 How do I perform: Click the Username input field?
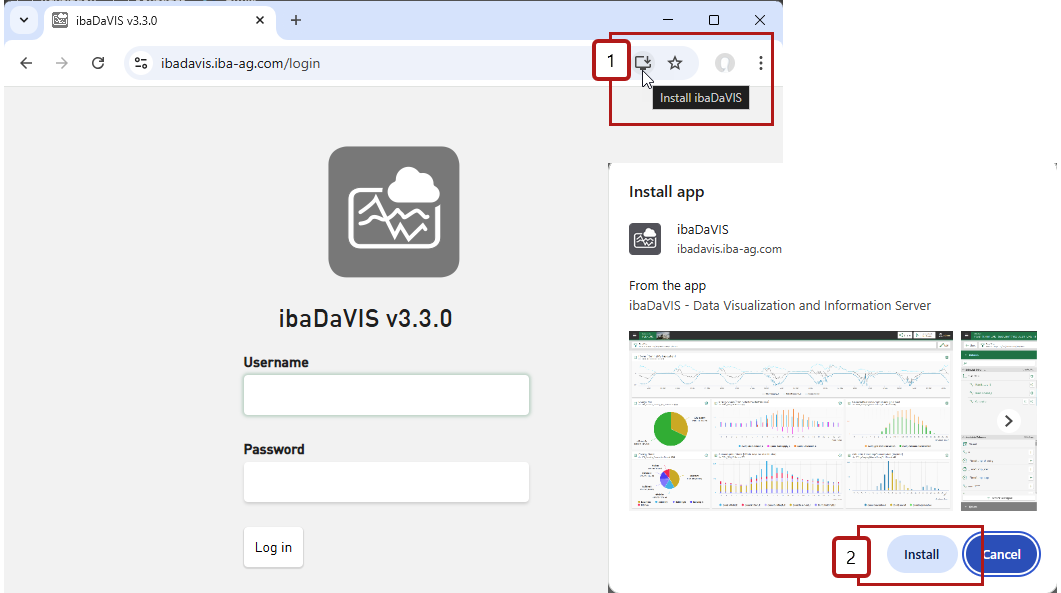[x=386, y=395]
